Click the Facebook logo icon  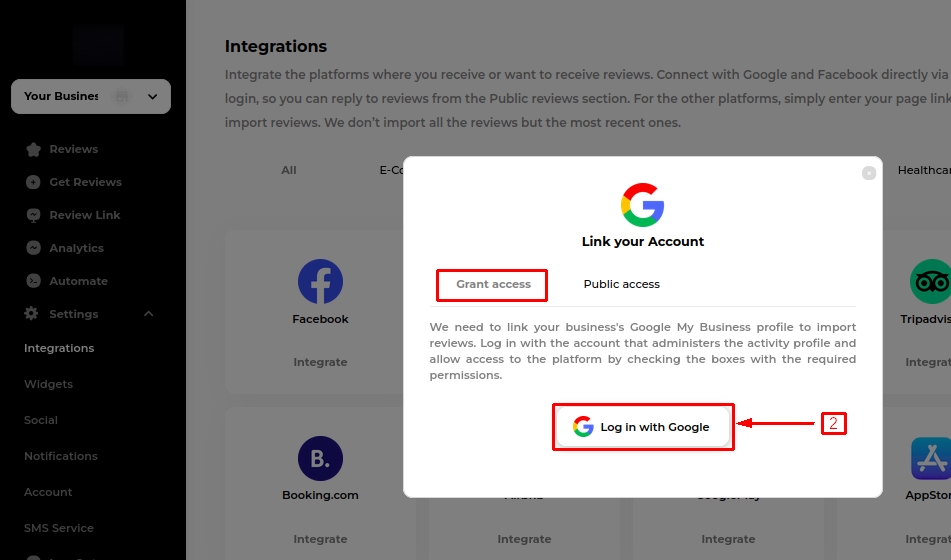320,282
